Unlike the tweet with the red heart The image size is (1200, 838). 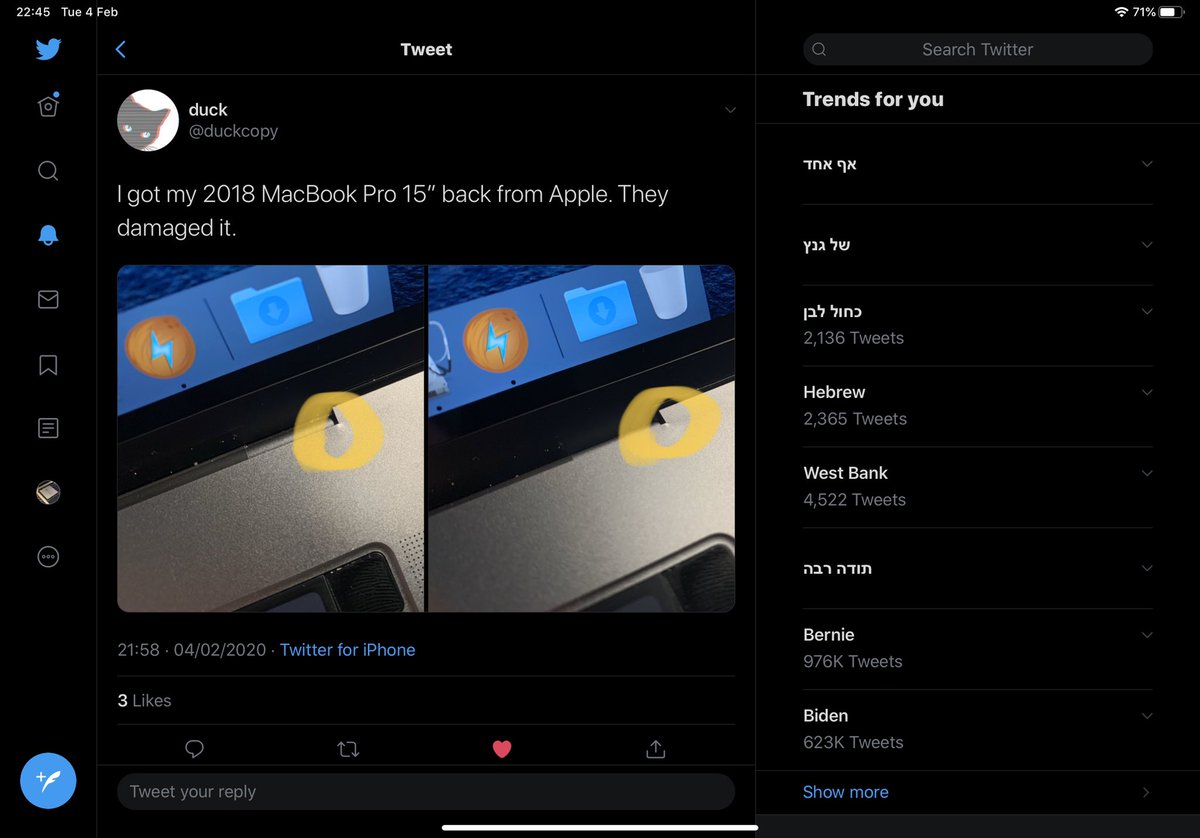[x=502, y=749]
